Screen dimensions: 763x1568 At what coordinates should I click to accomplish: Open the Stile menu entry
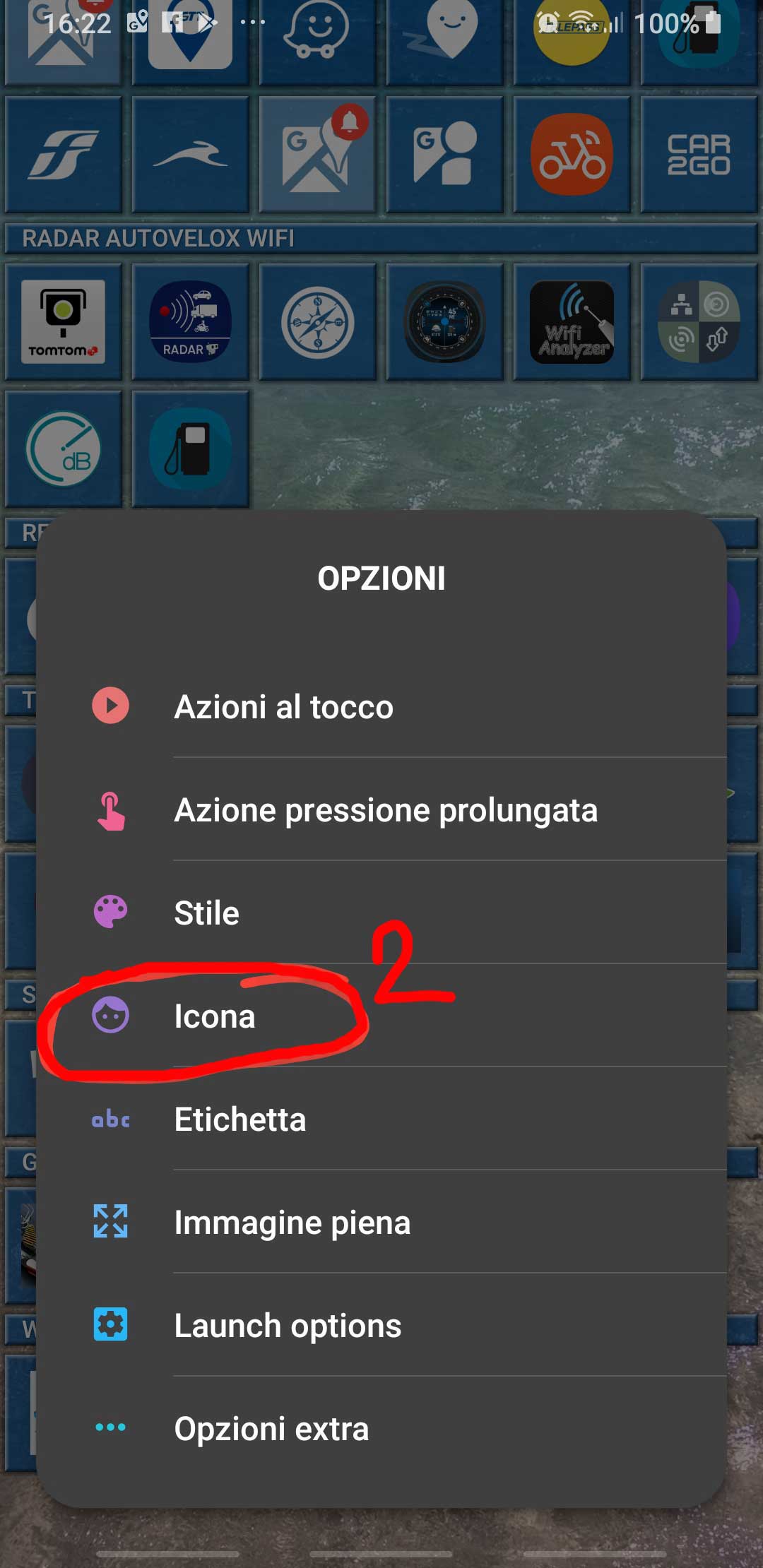point(381,913)
